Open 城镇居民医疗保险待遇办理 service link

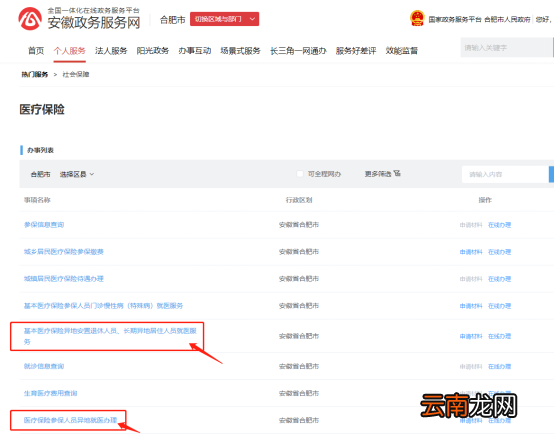[64, 278]
